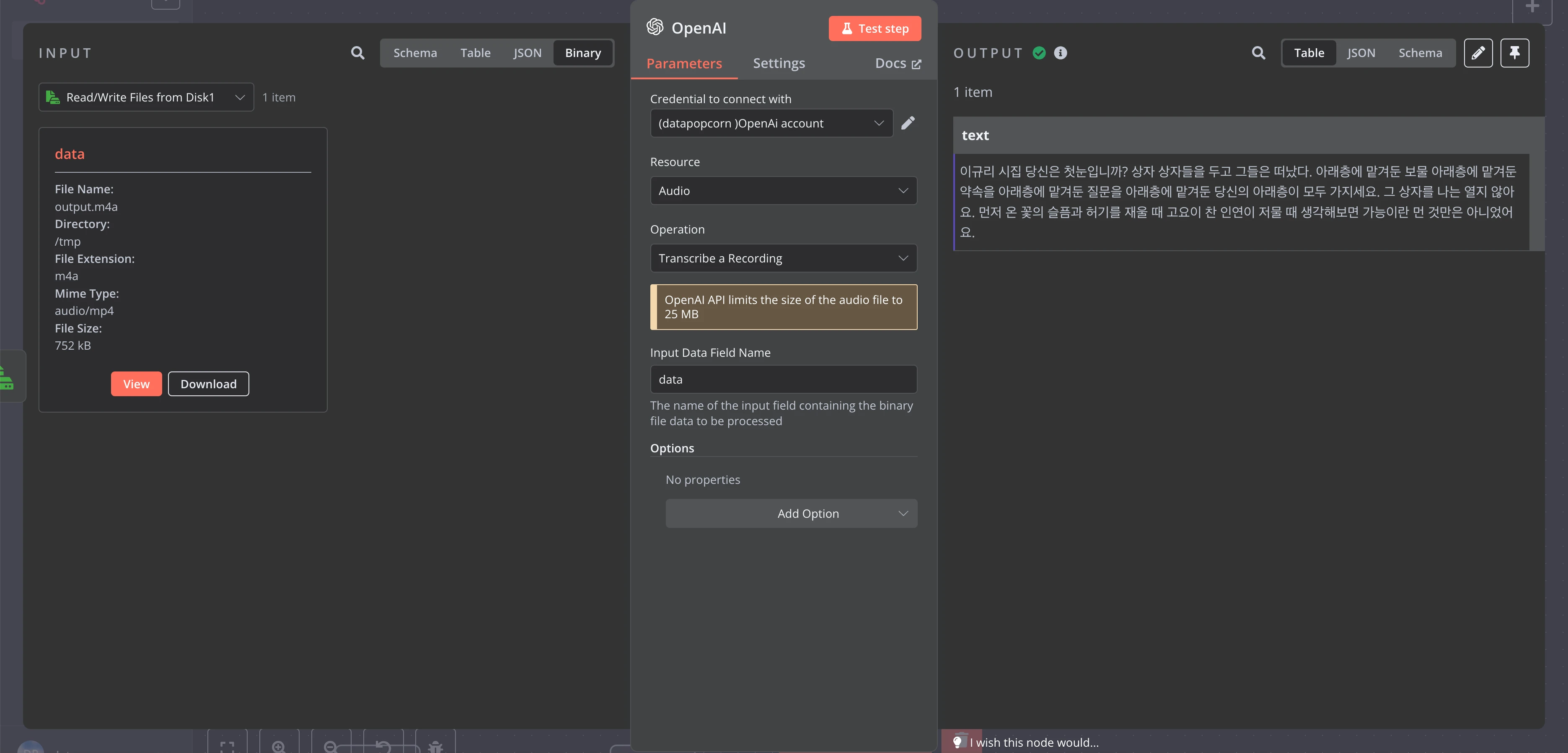The height and width of the screenshot is (753, 1568).
Task: Open the Settings tab
Action: (x=779, y=63)
